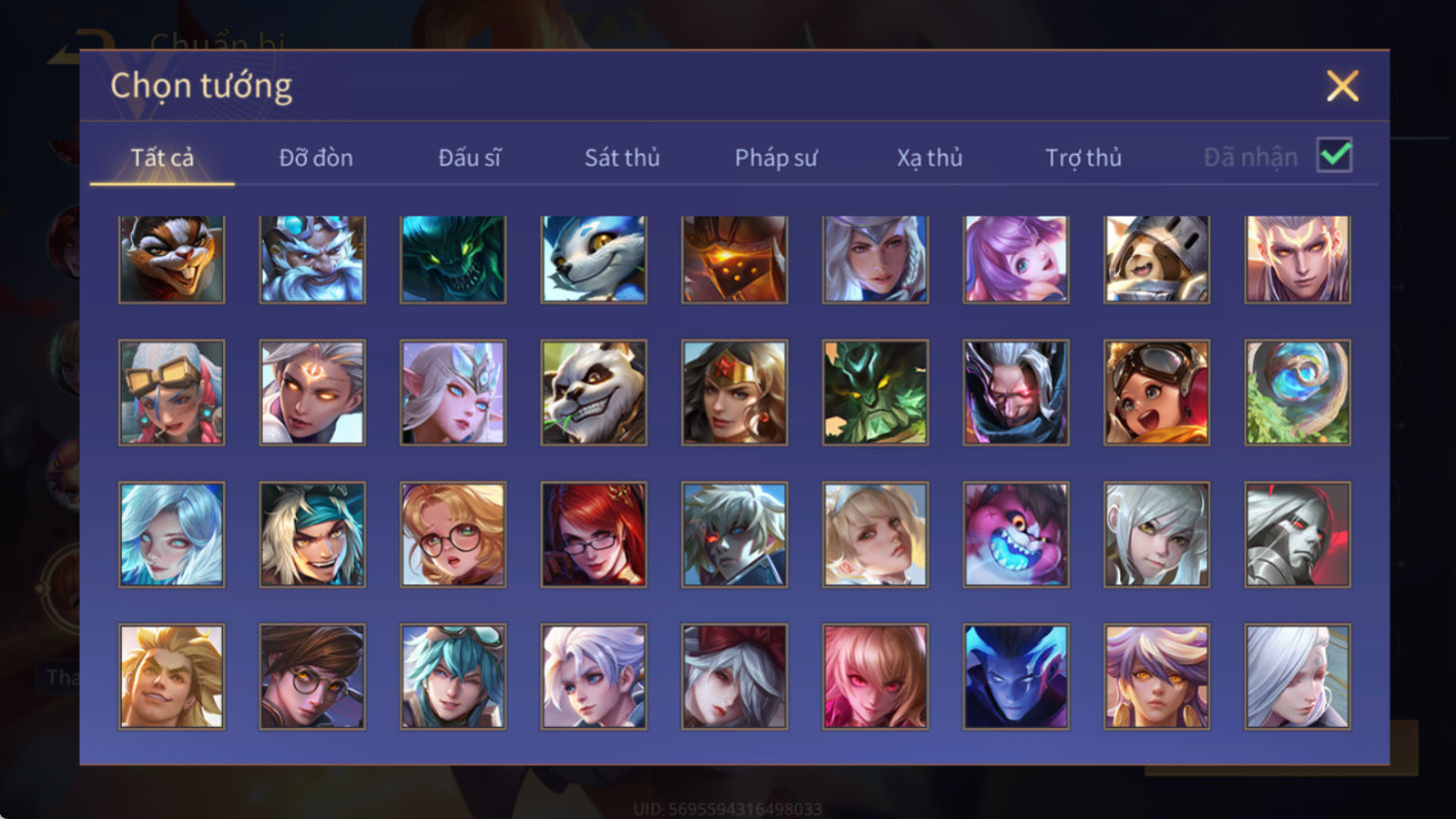The height and width of the screenshot is (819, 1456).
Task: Switch to the Đỡ đòn tab
Action: 316,158
